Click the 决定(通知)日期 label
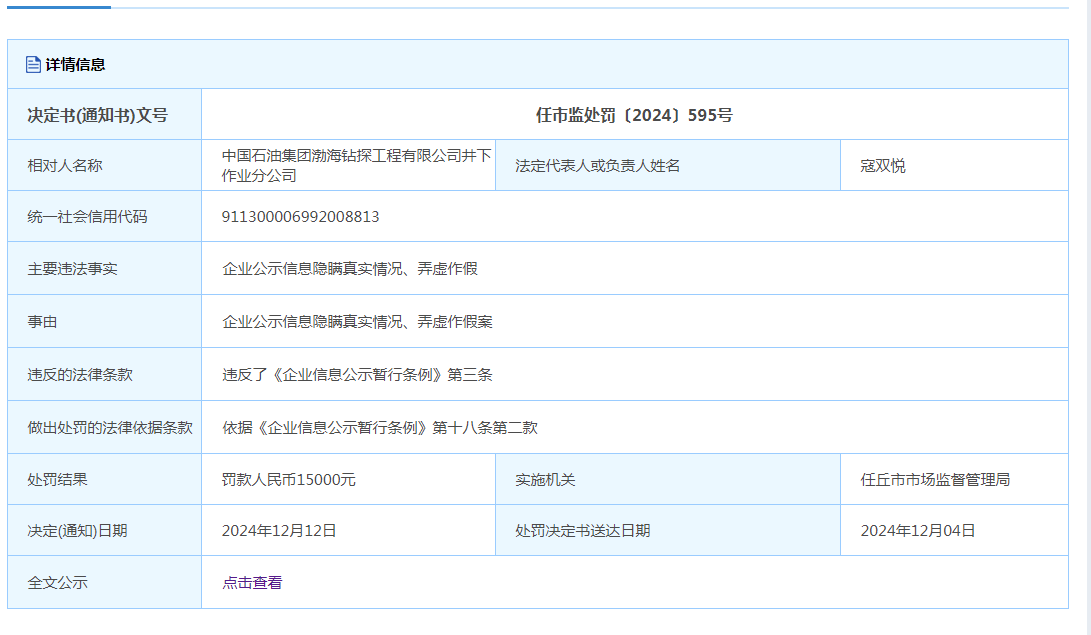The width and height of the screenshot is (1091, 635). pos(77,531)
